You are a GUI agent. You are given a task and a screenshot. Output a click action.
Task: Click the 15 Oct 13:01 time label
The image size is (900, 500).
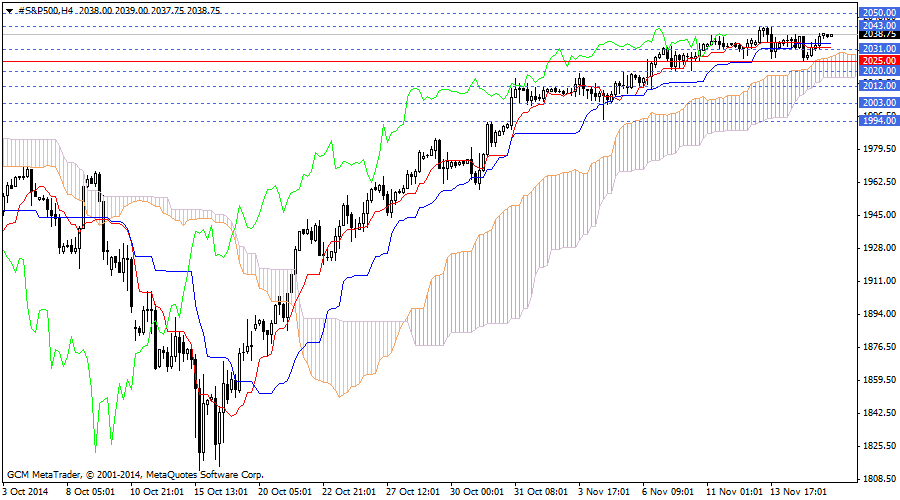(x=221, y=492)
